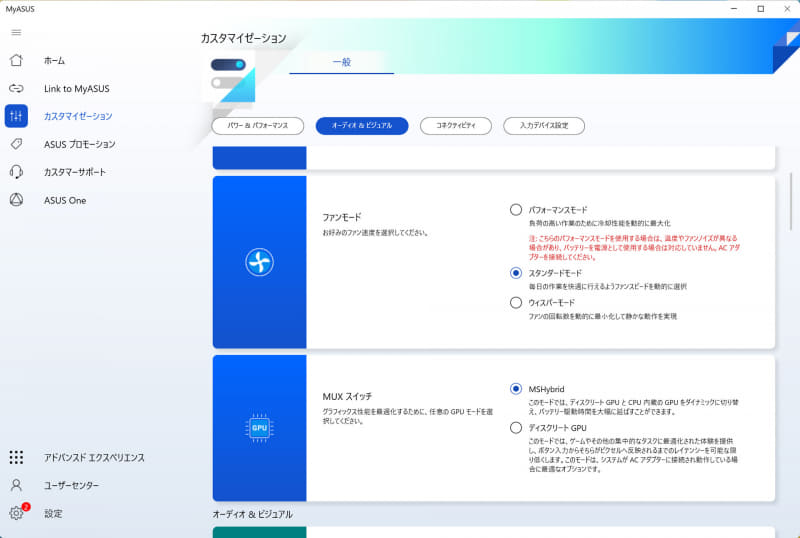The image size is (800, 538).
Task: Open ASUS プロモーション tag icon
Action: [x=16, y=144]
